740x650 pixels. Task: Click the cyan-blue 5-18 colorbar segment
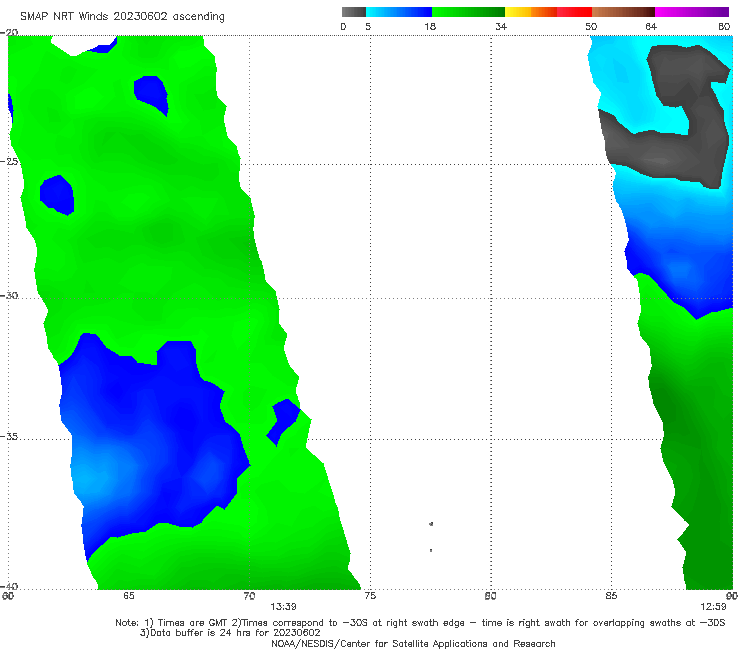(399, 12)
